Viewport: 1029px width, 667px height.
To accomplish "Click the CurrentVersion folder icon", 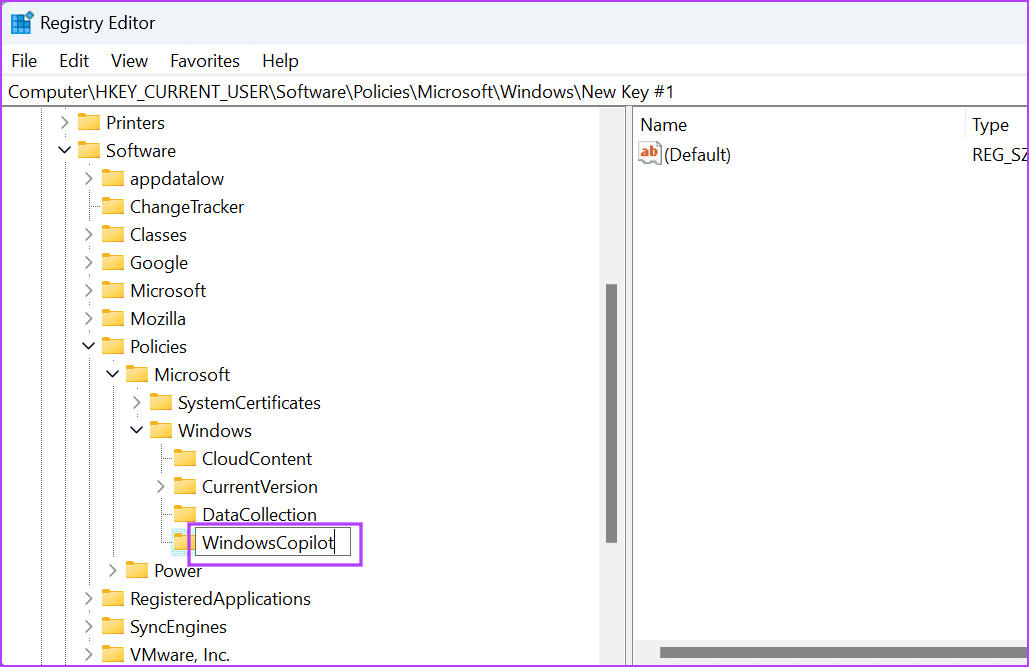I will pos(185,486).
